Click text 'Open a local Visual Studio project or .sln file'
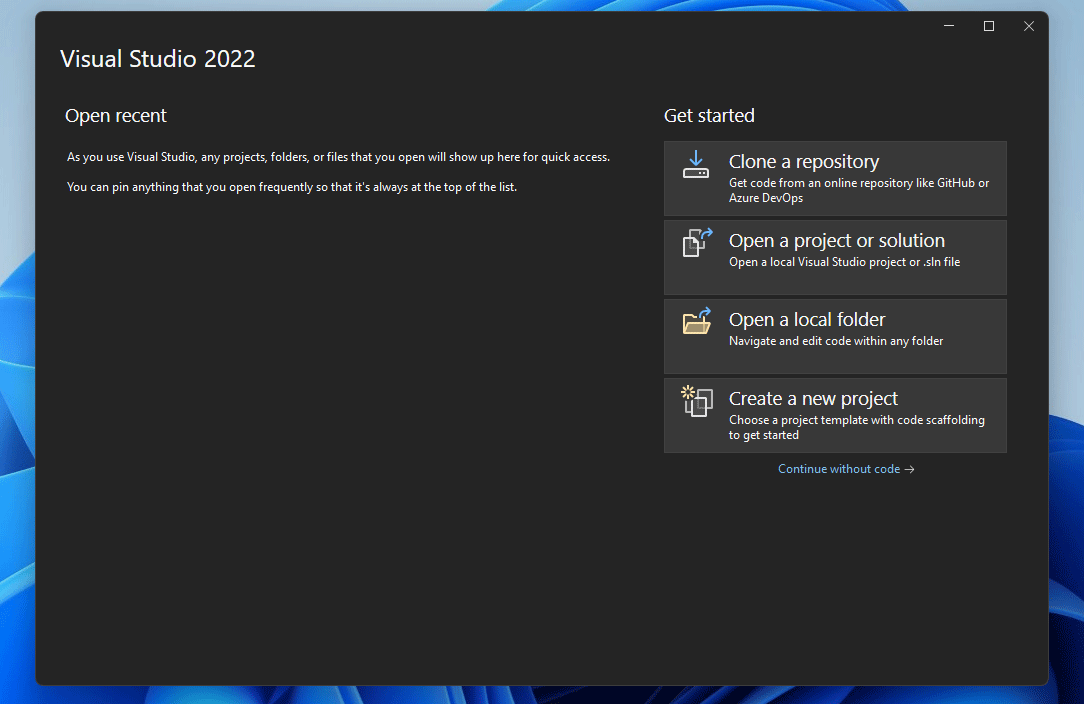The width and height of the screenshot is (1084, 704). [x=844, y=262]
